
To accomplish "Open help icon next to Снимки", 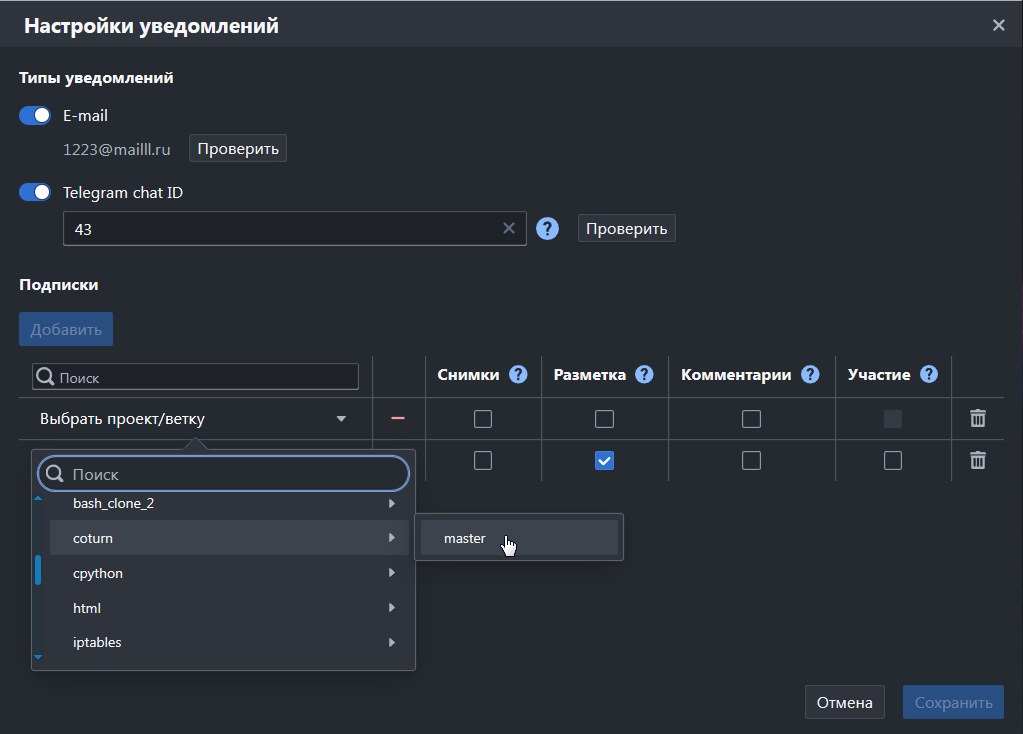I will [x=518, y=375].
